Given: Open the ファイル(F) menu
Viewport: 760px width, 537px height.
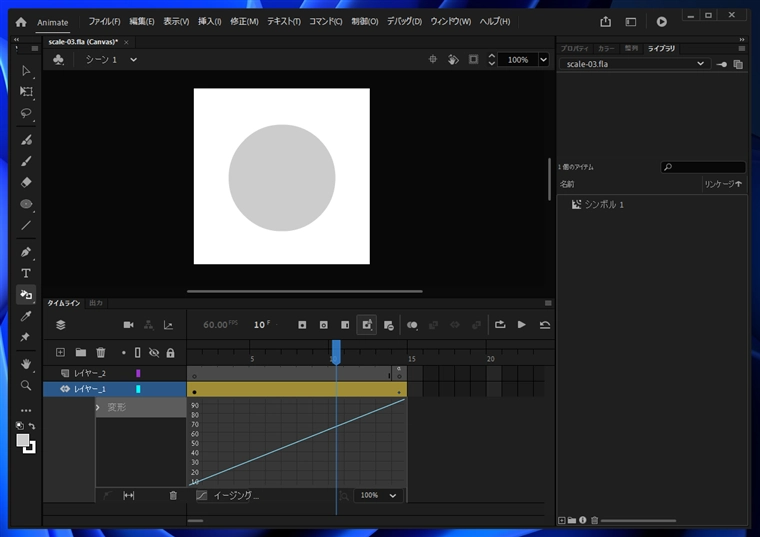Looking at the screenshot, I should click(x=104, y=21).
